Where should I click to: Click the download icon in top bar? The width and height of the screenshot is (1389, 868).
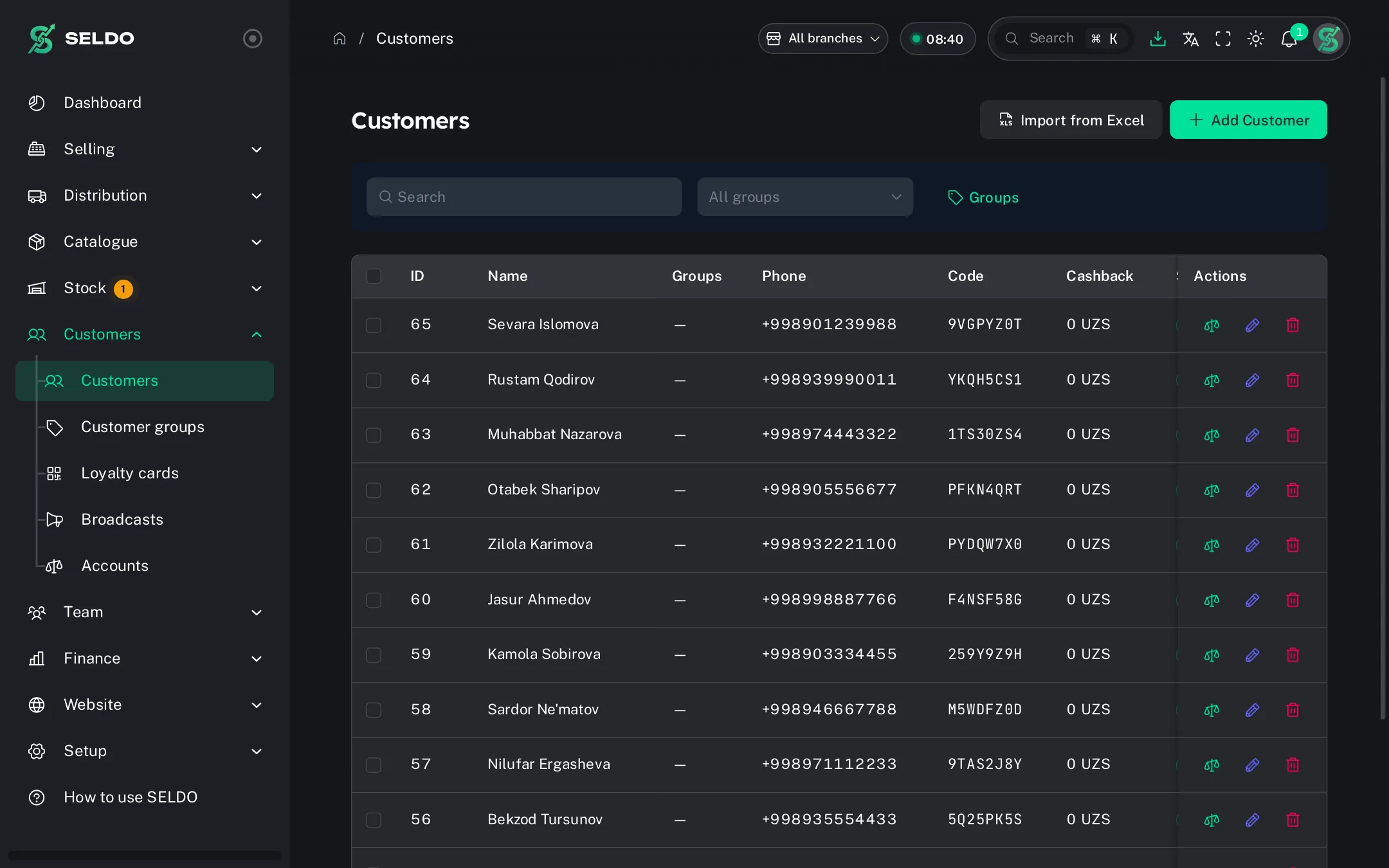coord(1157,39)
